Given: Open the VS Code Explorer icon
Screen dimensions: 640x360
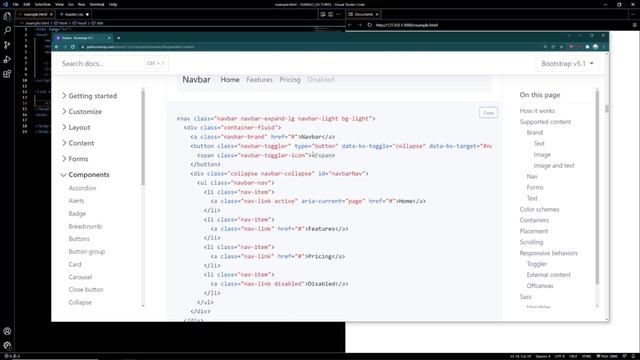Looking at the screenshot, I should coord(7,17).
